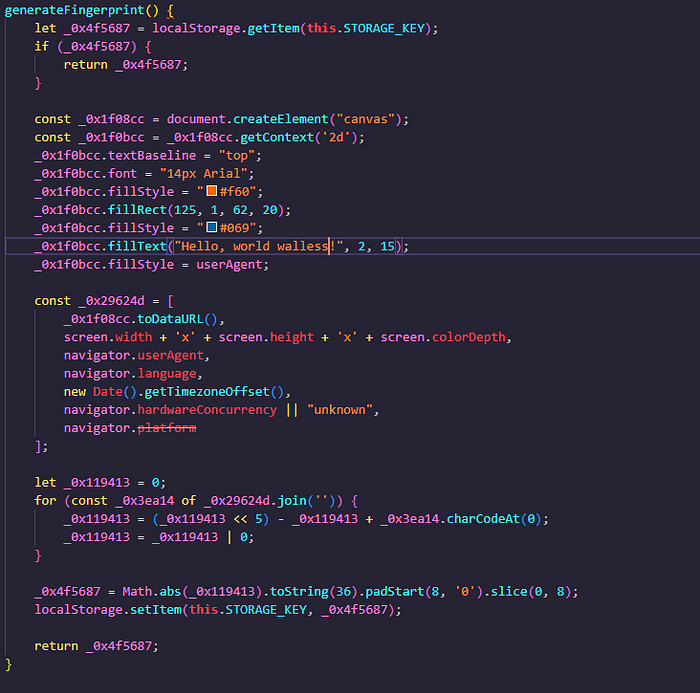Click STORAGE_KEY in the getItem call
The width and height of the screenshot is (700, 693).
coord(384,28)
